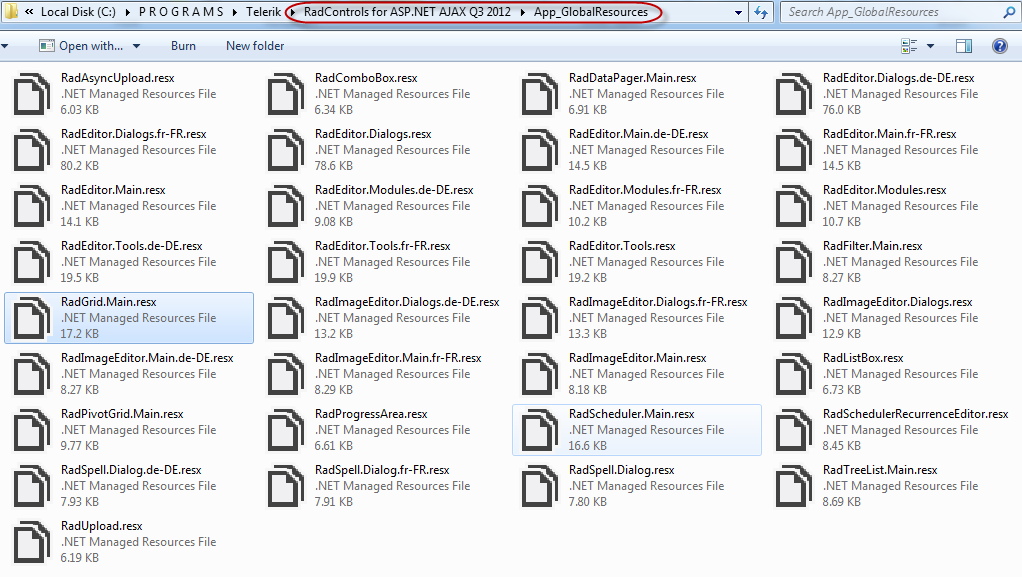Screen dimensions: 1022x577
Task: Select the RadScheduler.Main.resx file icon
Action: coord(540,430)
